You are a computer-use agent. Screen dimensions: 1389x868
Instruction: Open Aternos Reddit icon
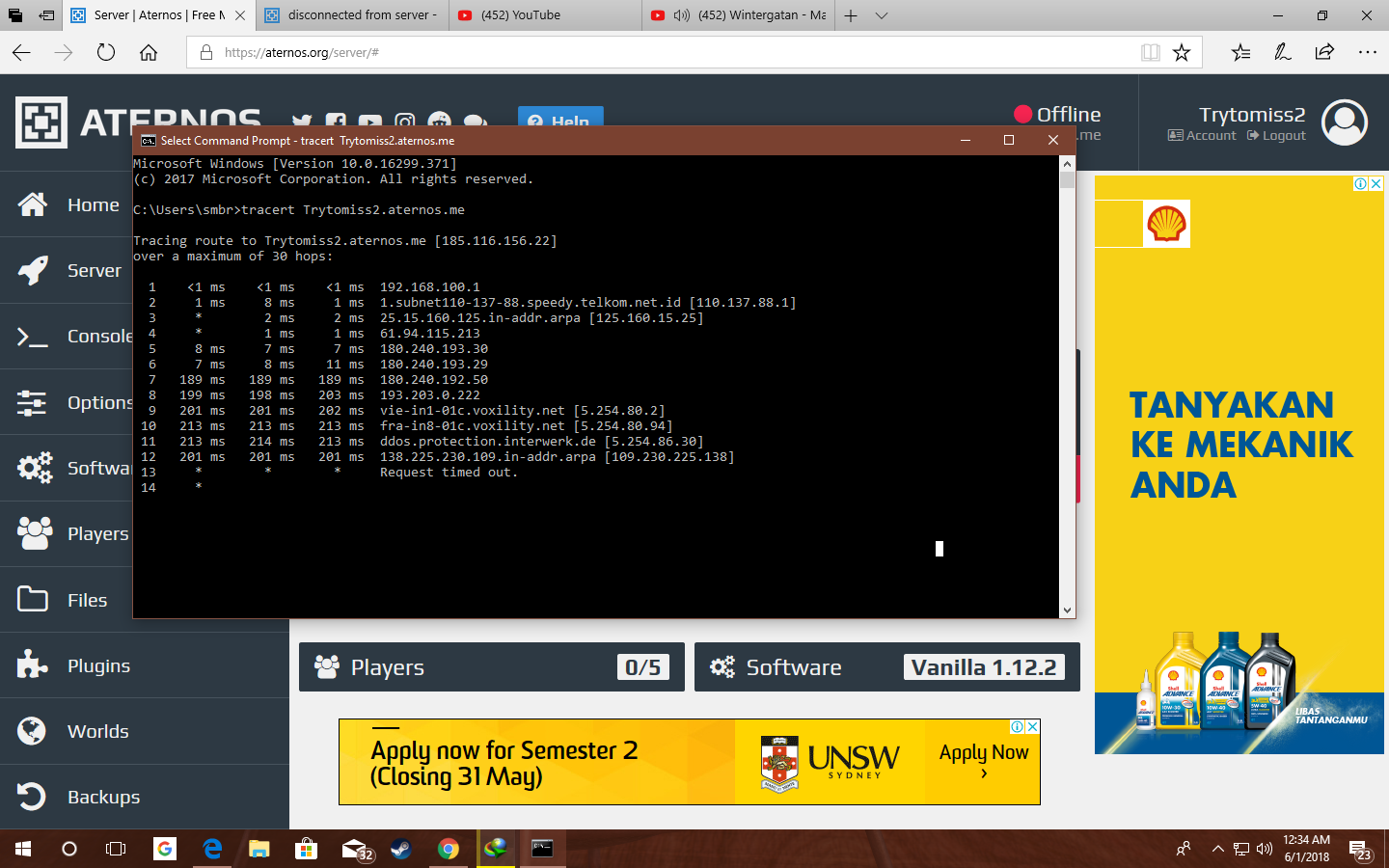pyautogui.click(x=440, y=121)
